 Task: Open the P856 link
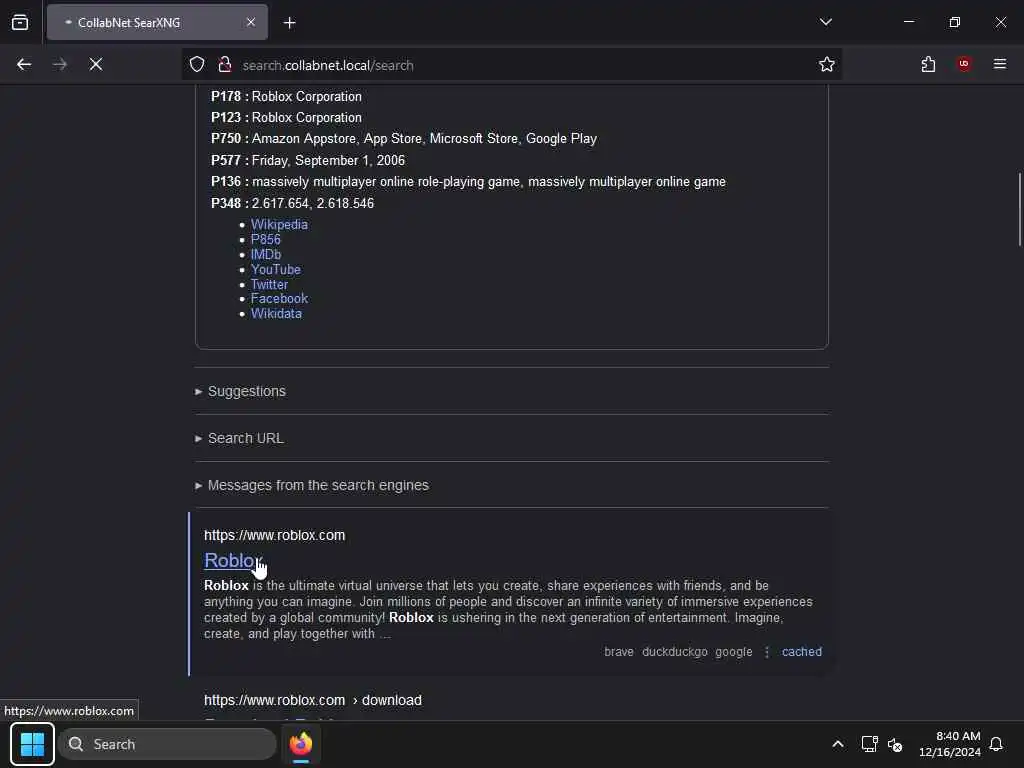266,240
